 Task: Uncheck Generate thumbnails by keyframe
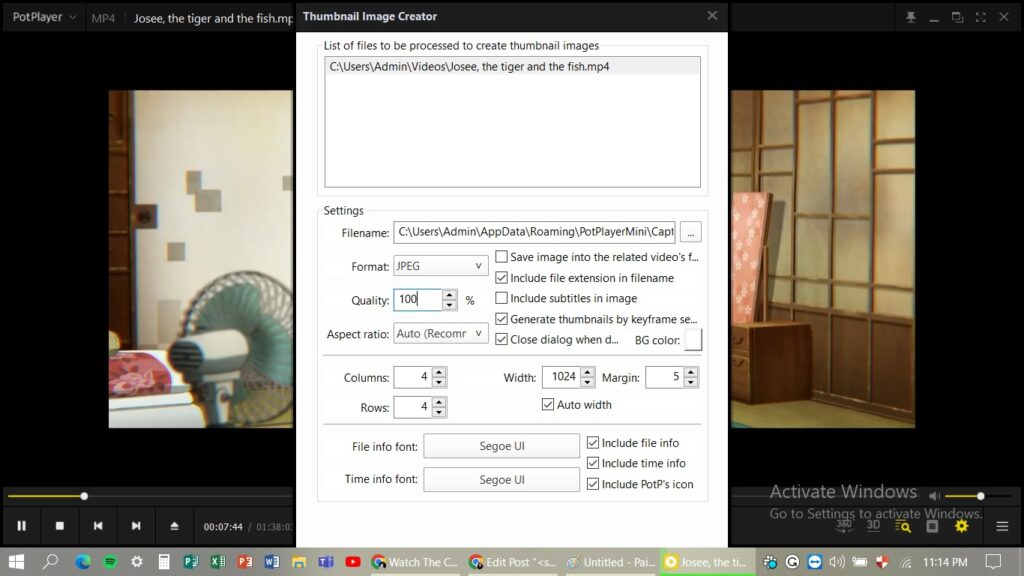(x=502, y=319)
